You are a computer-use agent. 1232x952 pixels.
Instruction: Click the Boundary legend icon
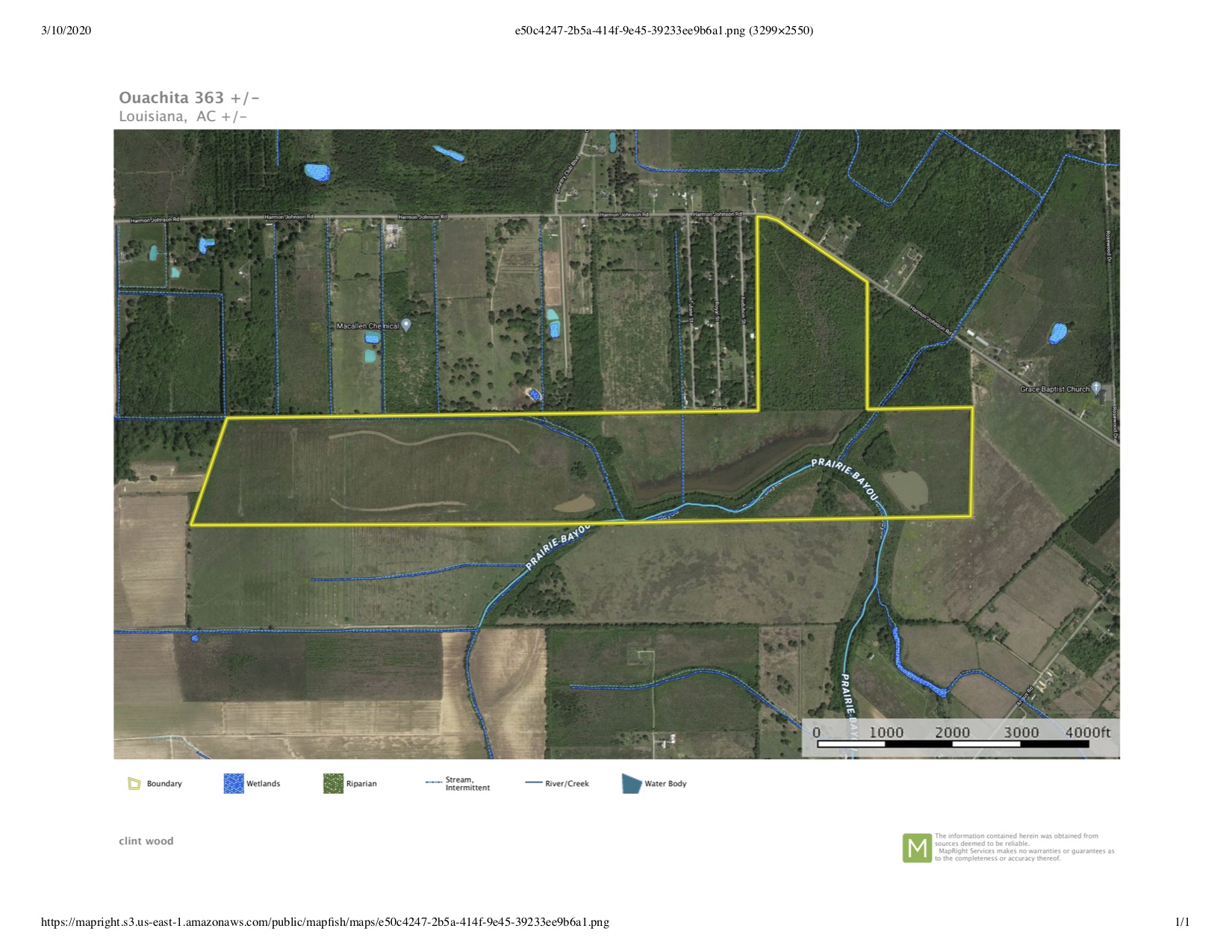[134, 783]
